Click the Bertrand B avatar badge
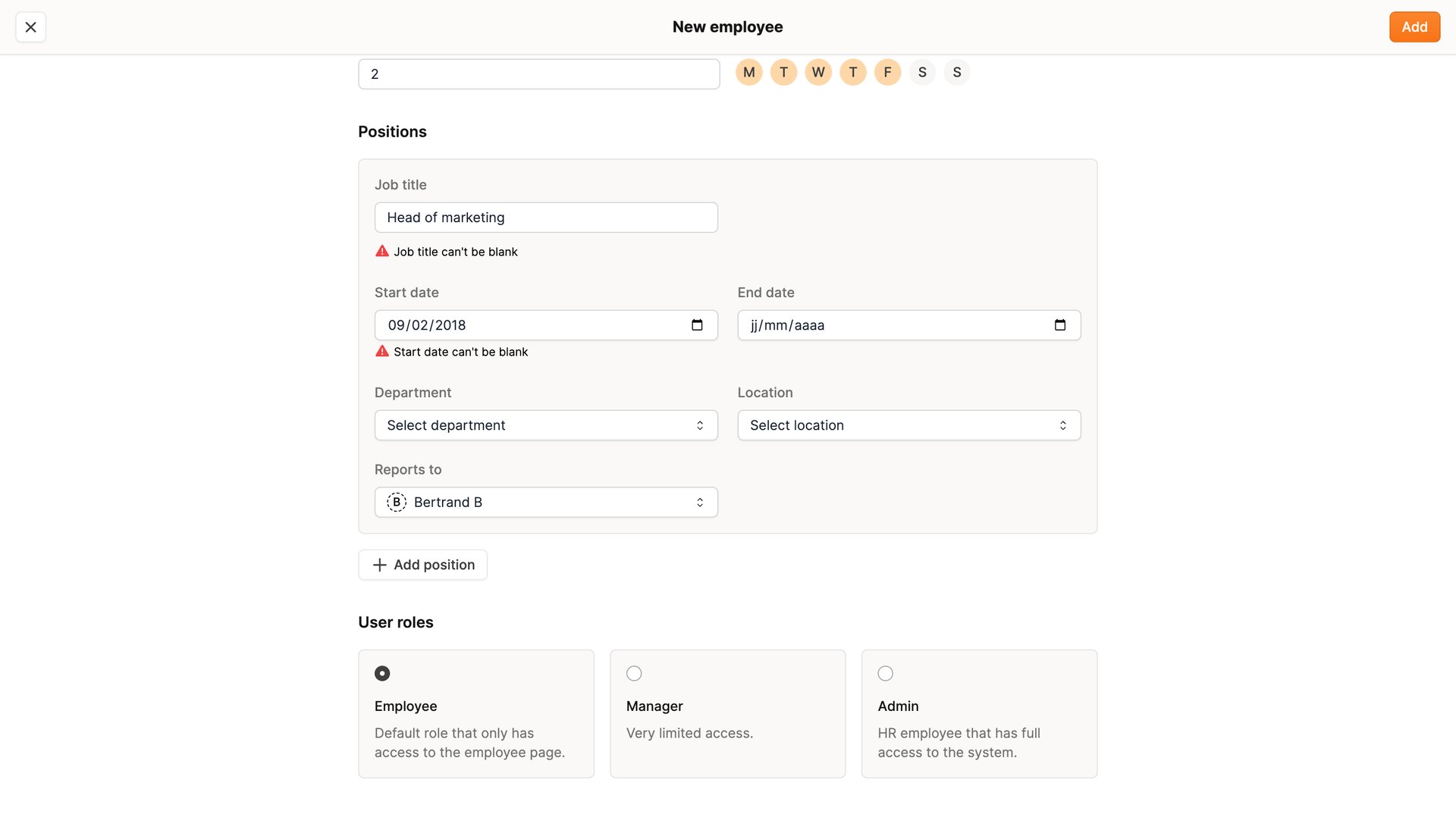 tap(396, 502)
